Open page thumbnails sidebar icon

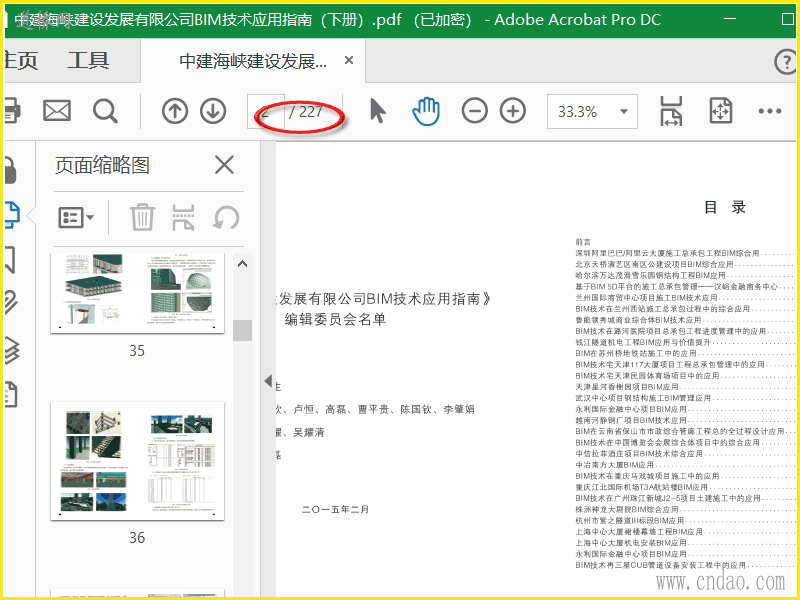tap(12, 214)
